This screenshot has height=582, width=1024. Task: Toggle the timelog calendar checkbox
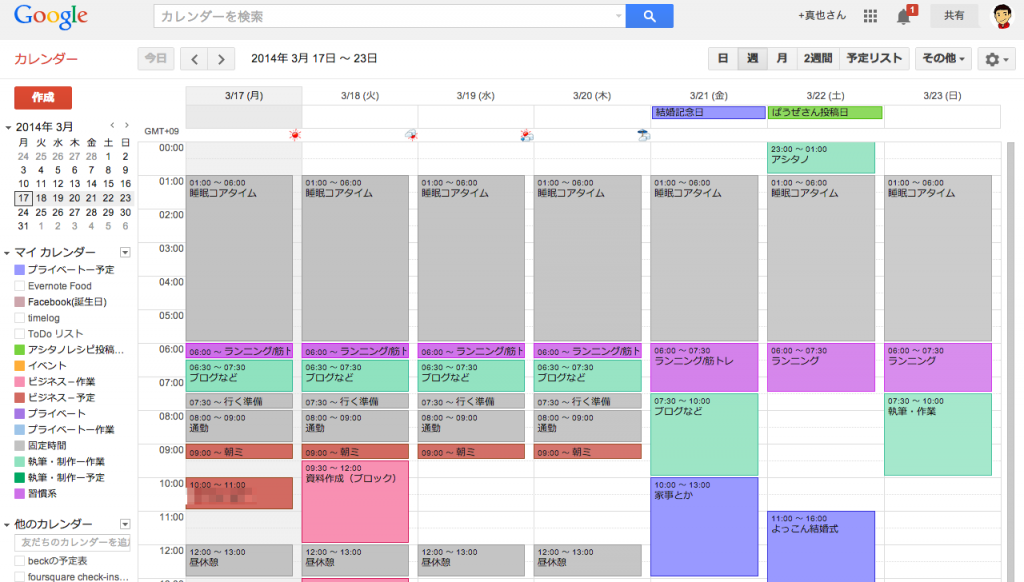pyautogui.click(x=20, y=318)
